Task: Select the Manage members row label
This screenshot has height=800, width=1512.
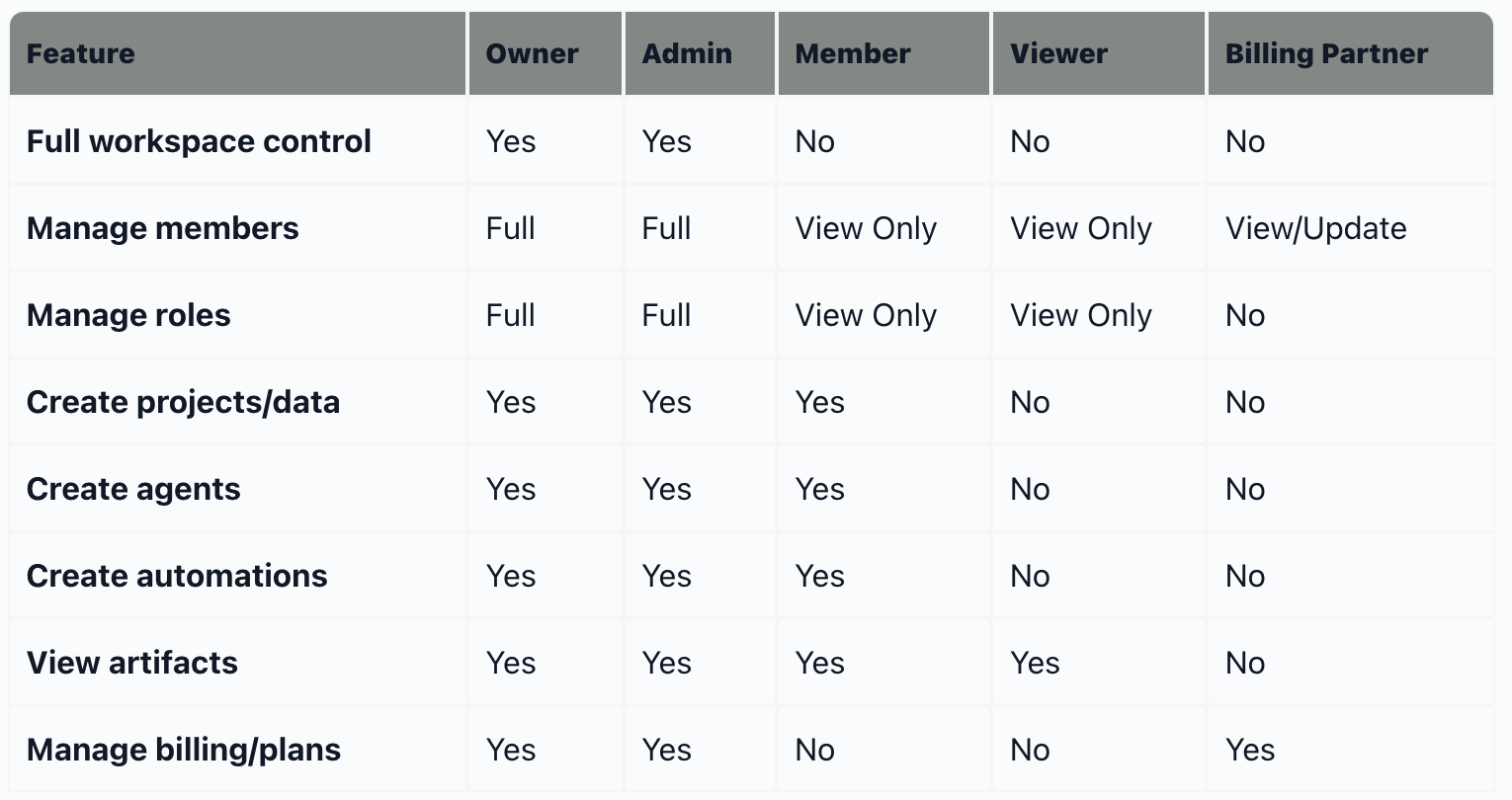Action: tap(162, 228)
